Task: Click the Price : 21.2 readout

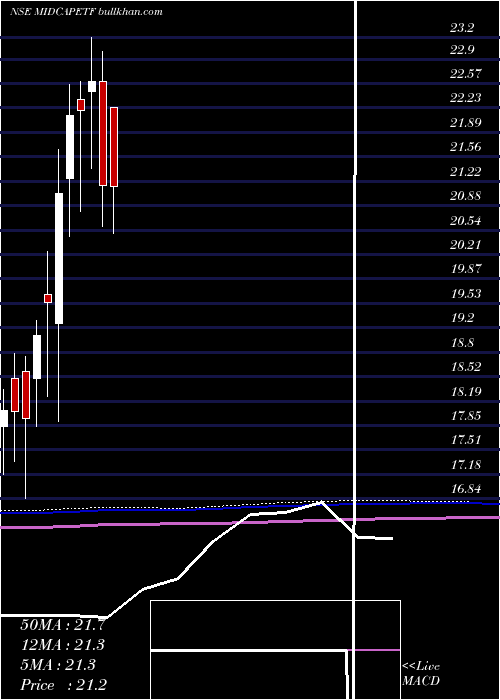Action: 62,685
